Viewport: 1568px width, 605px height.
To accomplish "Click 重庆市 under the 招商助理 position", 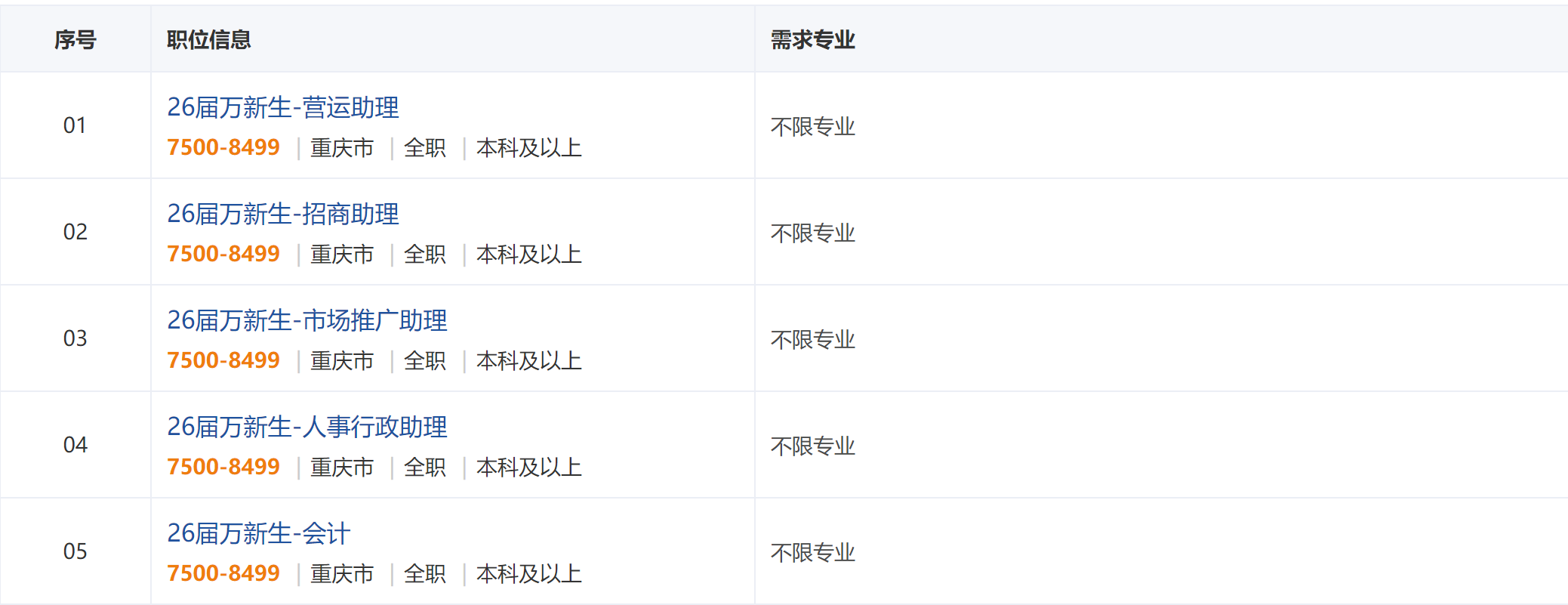I will click(342, 255).
